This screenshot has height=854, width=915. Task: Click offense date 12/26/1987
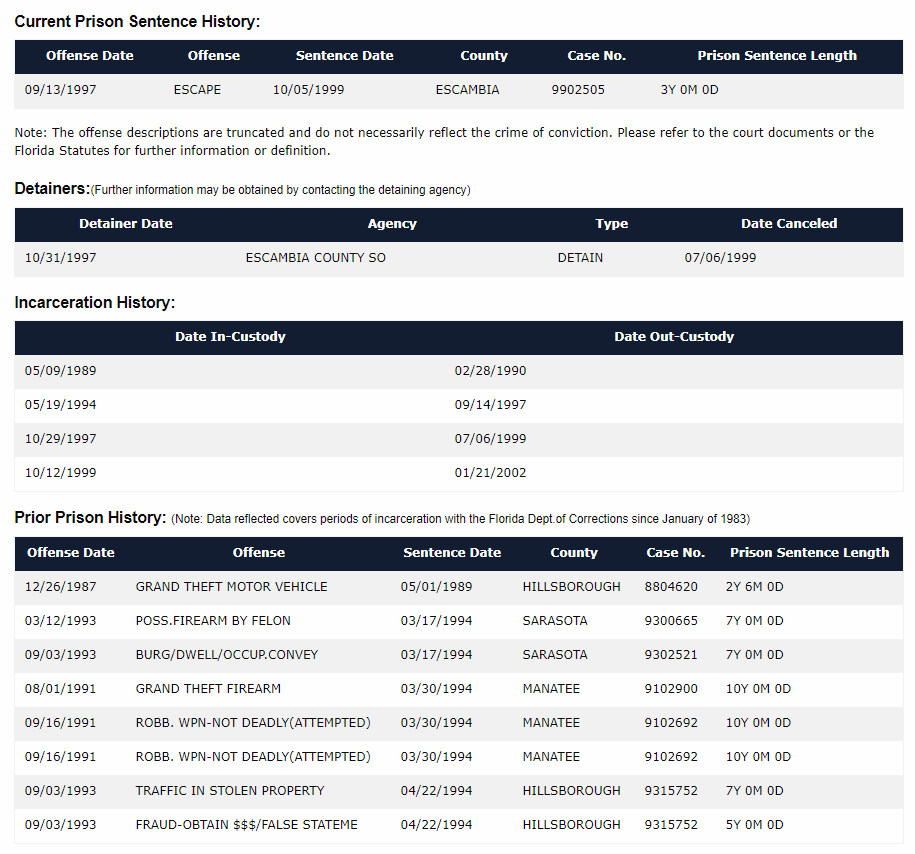(61, 587)
